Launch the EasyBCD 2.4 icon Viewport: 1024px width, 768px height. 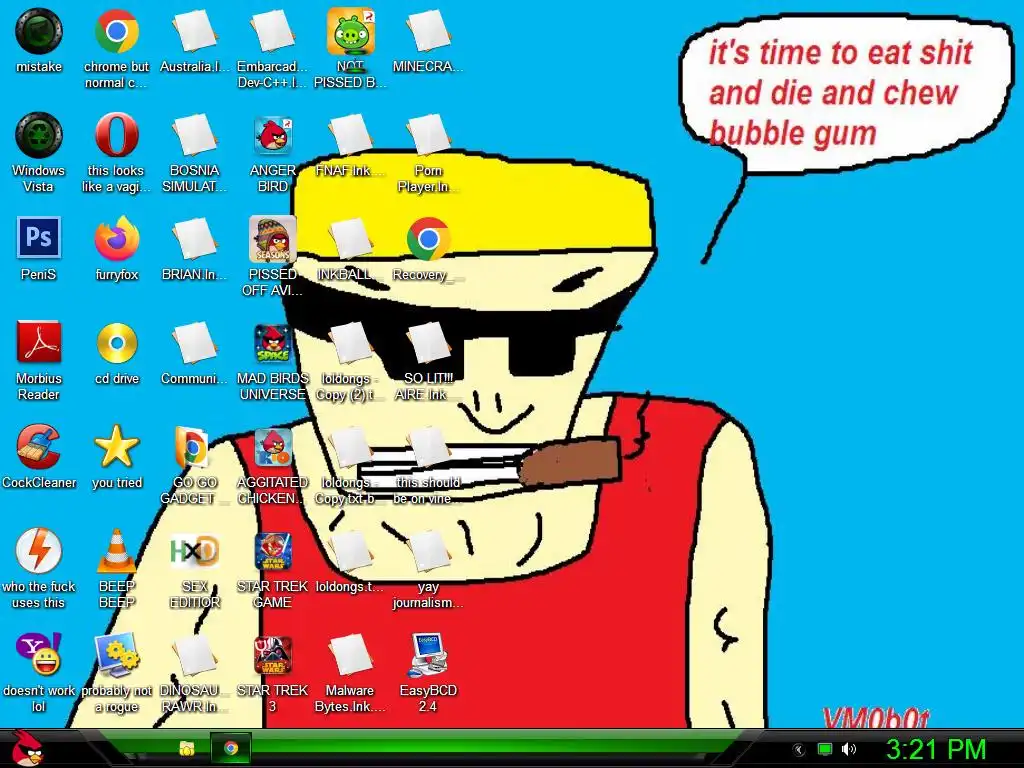tap(428, 654)
